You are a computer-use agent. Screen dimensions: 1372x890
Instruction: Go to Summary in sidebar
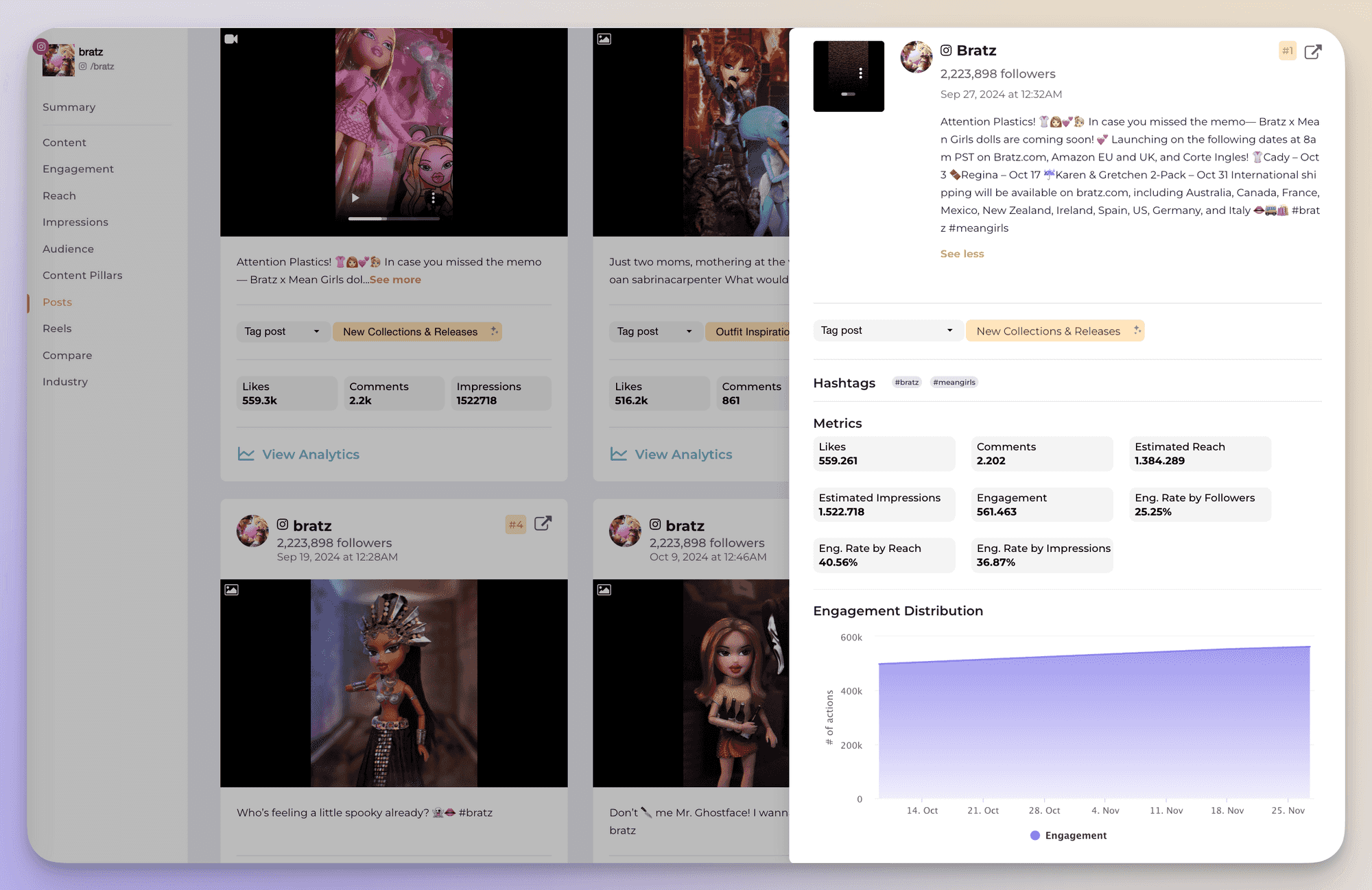click(x=69, y=107)
